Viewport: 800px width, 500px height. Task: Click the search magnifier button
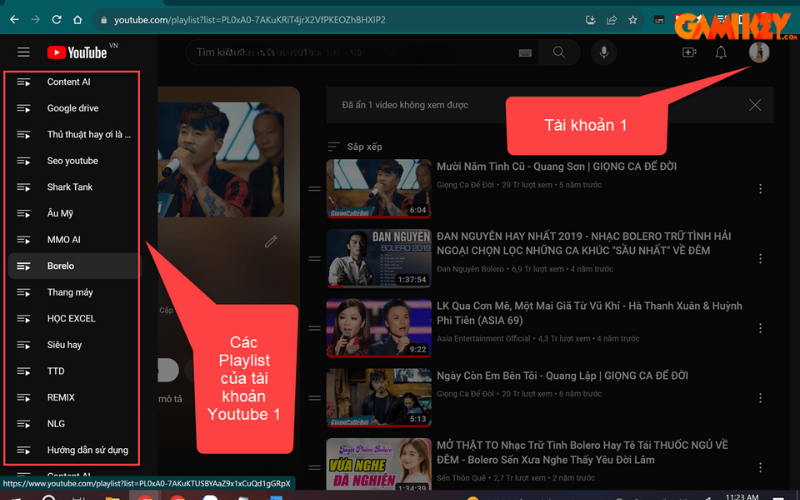coord(559,52)
